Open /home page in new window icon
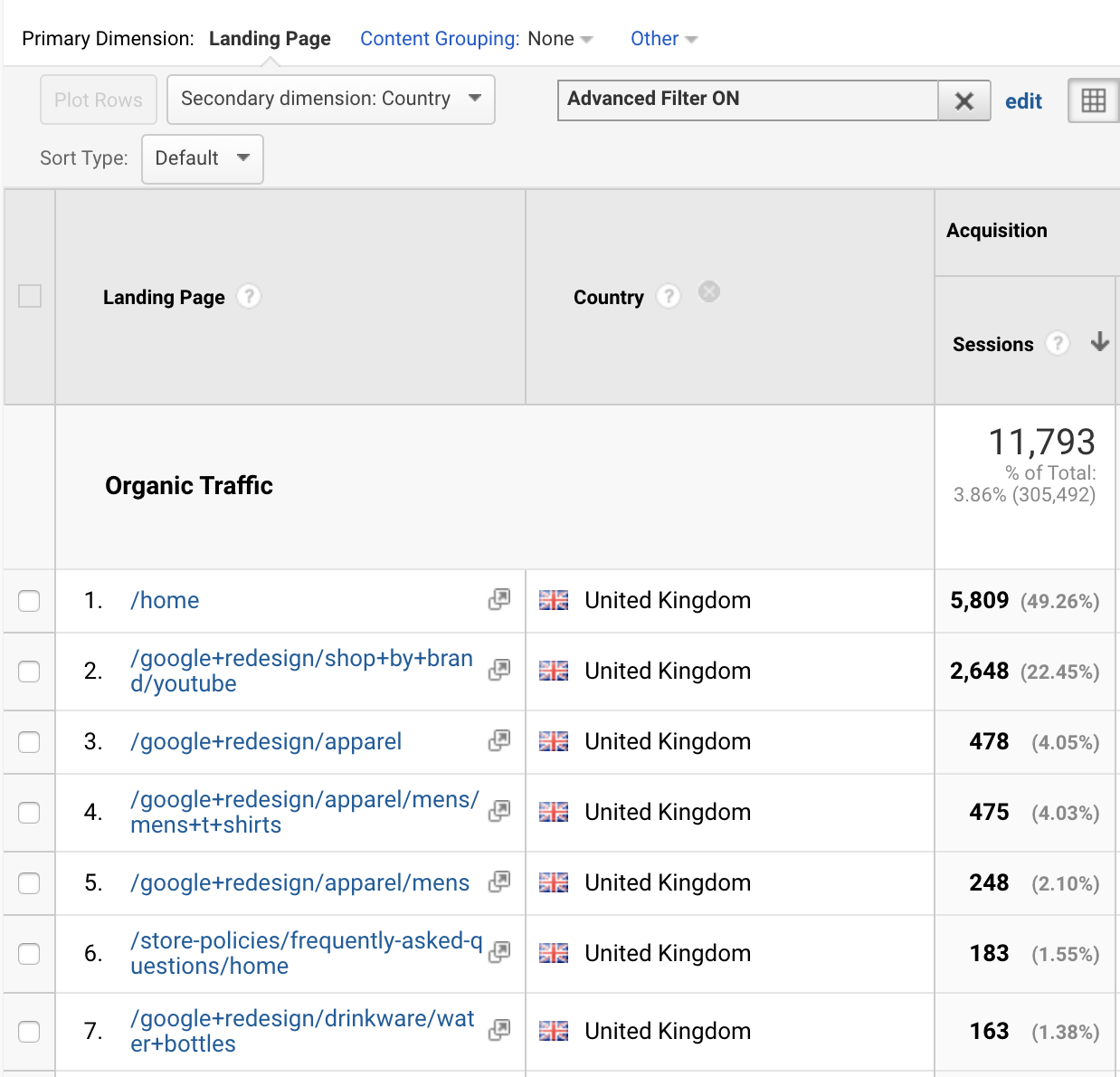 pyautogui.click(x=499, y=600)
